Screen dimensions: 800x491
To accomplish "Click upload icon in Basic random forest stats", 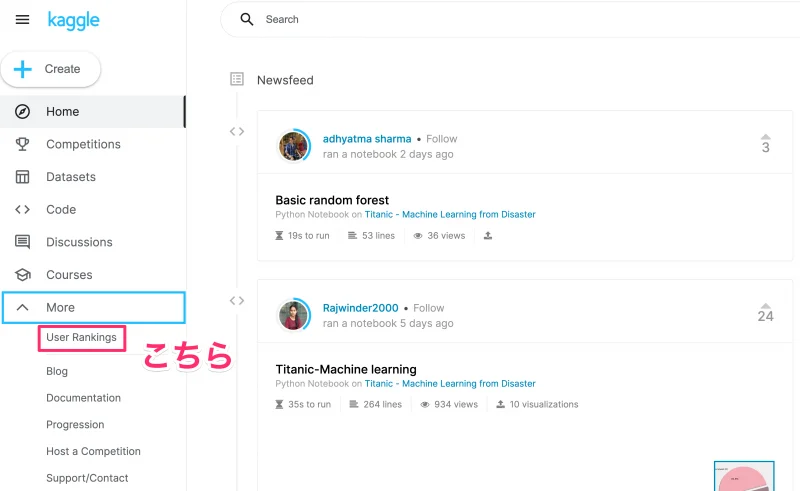I will click(488, 235).
